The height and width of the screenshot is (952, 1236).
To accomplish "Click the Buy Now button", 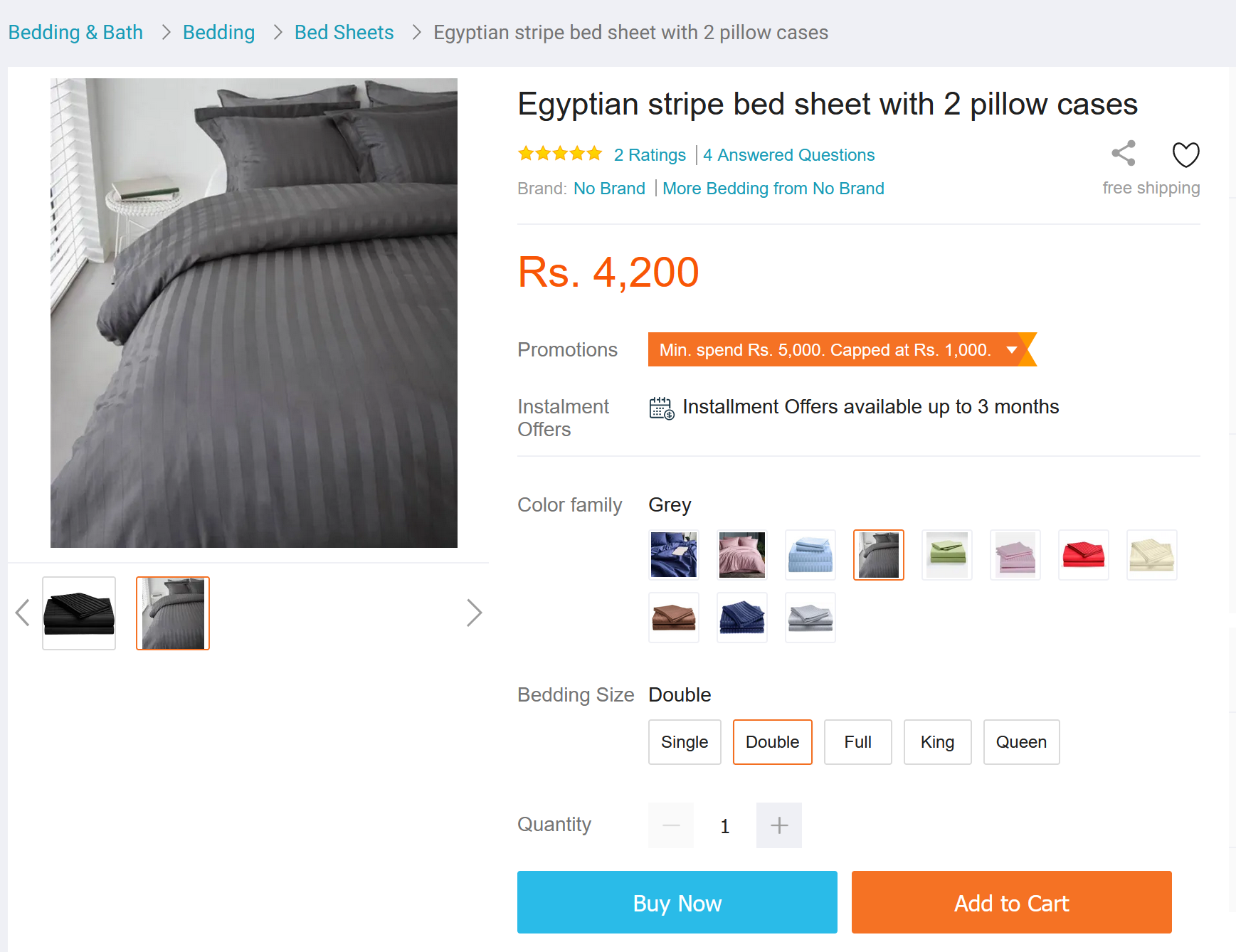I will (x=677, y=902).
